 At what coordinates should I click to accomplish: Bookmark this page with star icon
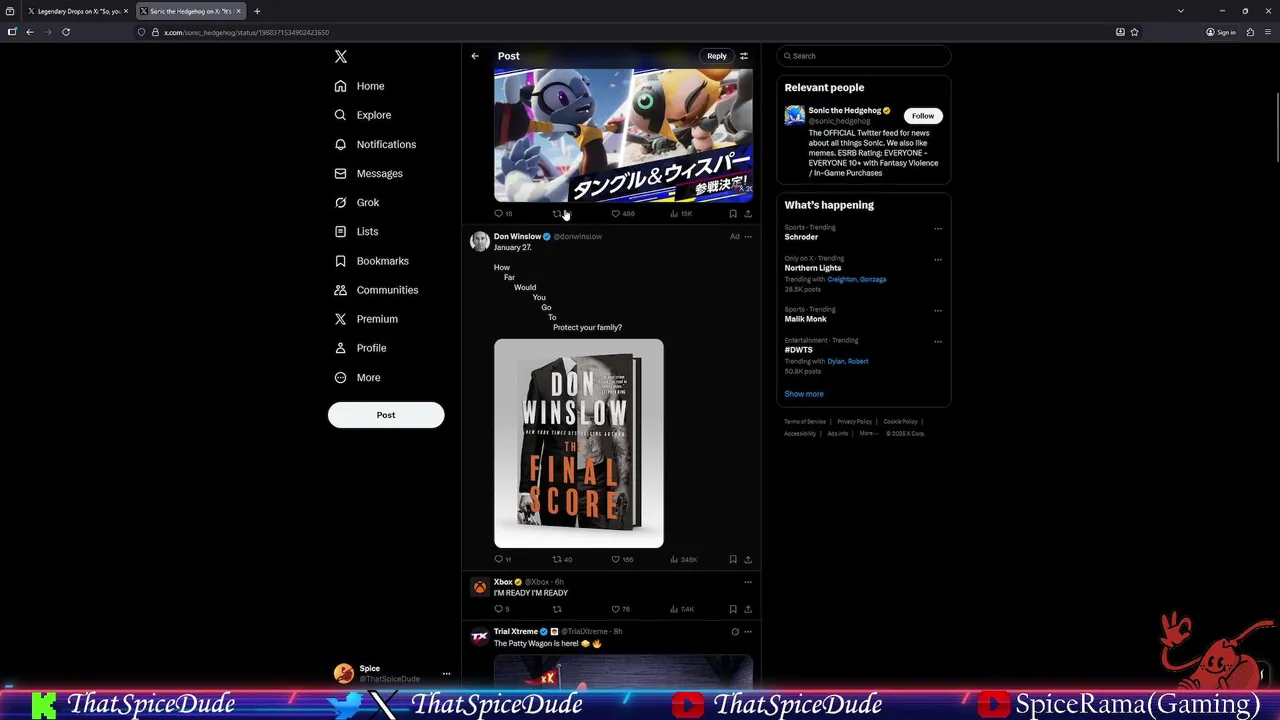pyautogui.click(x=1134, y=32)
